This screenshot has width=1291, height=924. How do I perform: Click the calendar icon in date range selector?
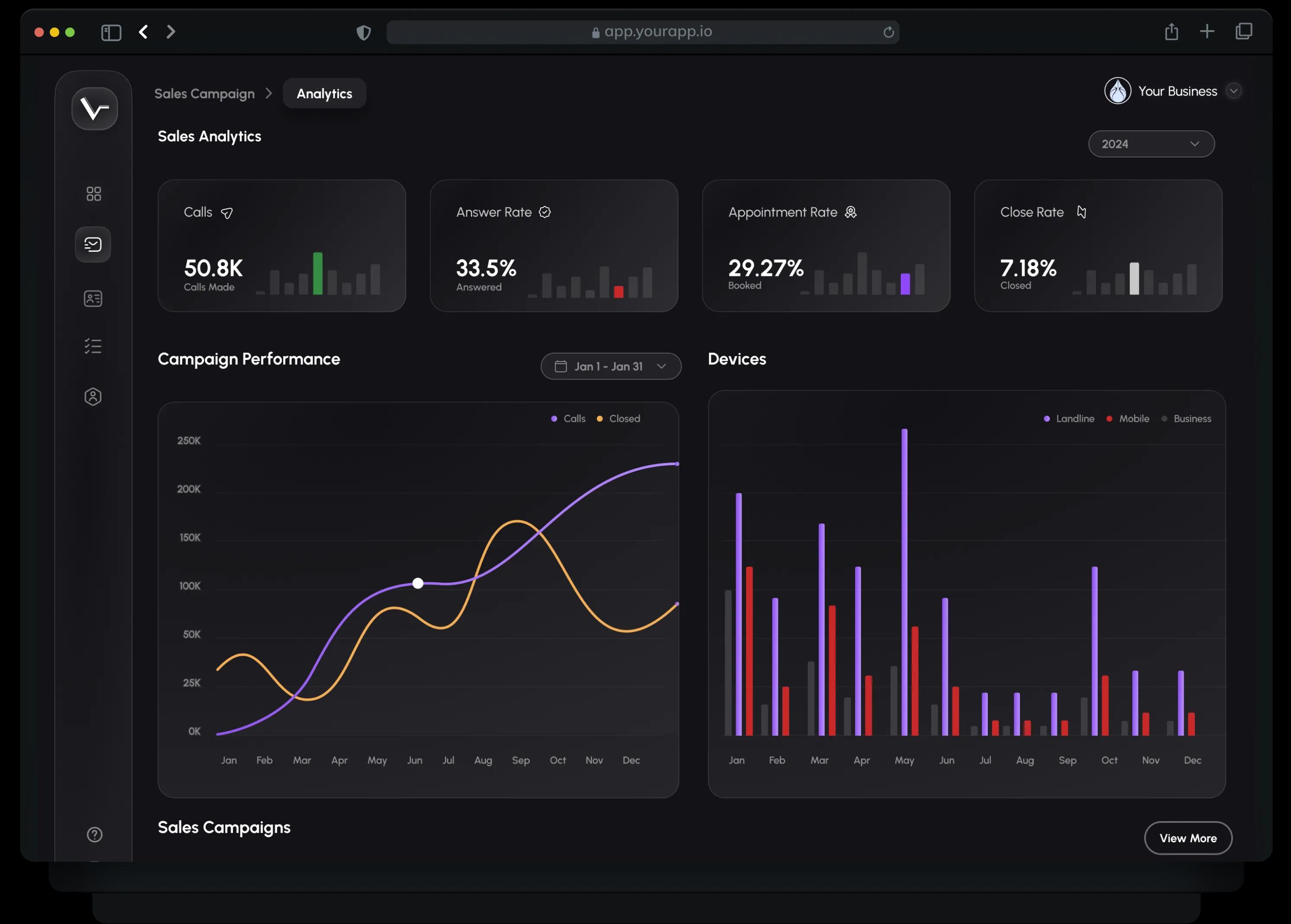pos(561,366)
